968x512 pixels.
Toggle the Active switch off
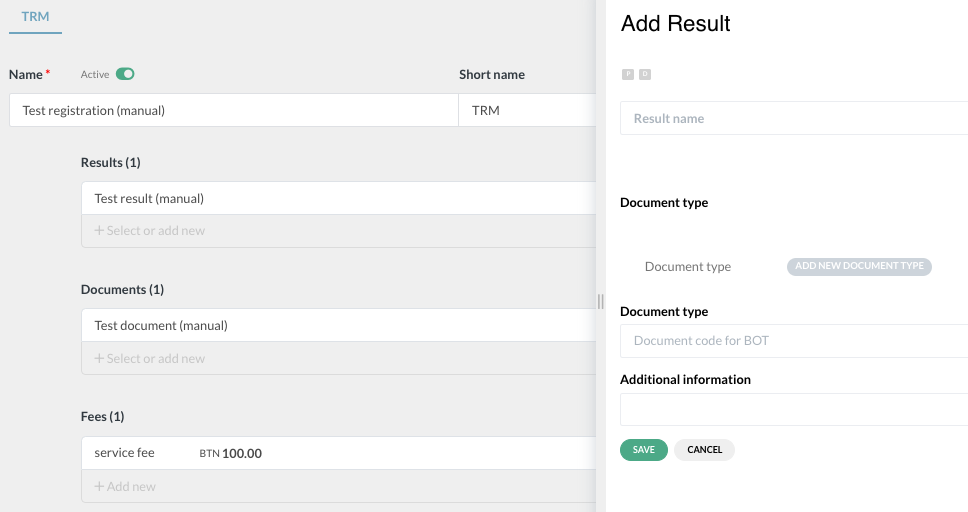click(x=125, y=74)
